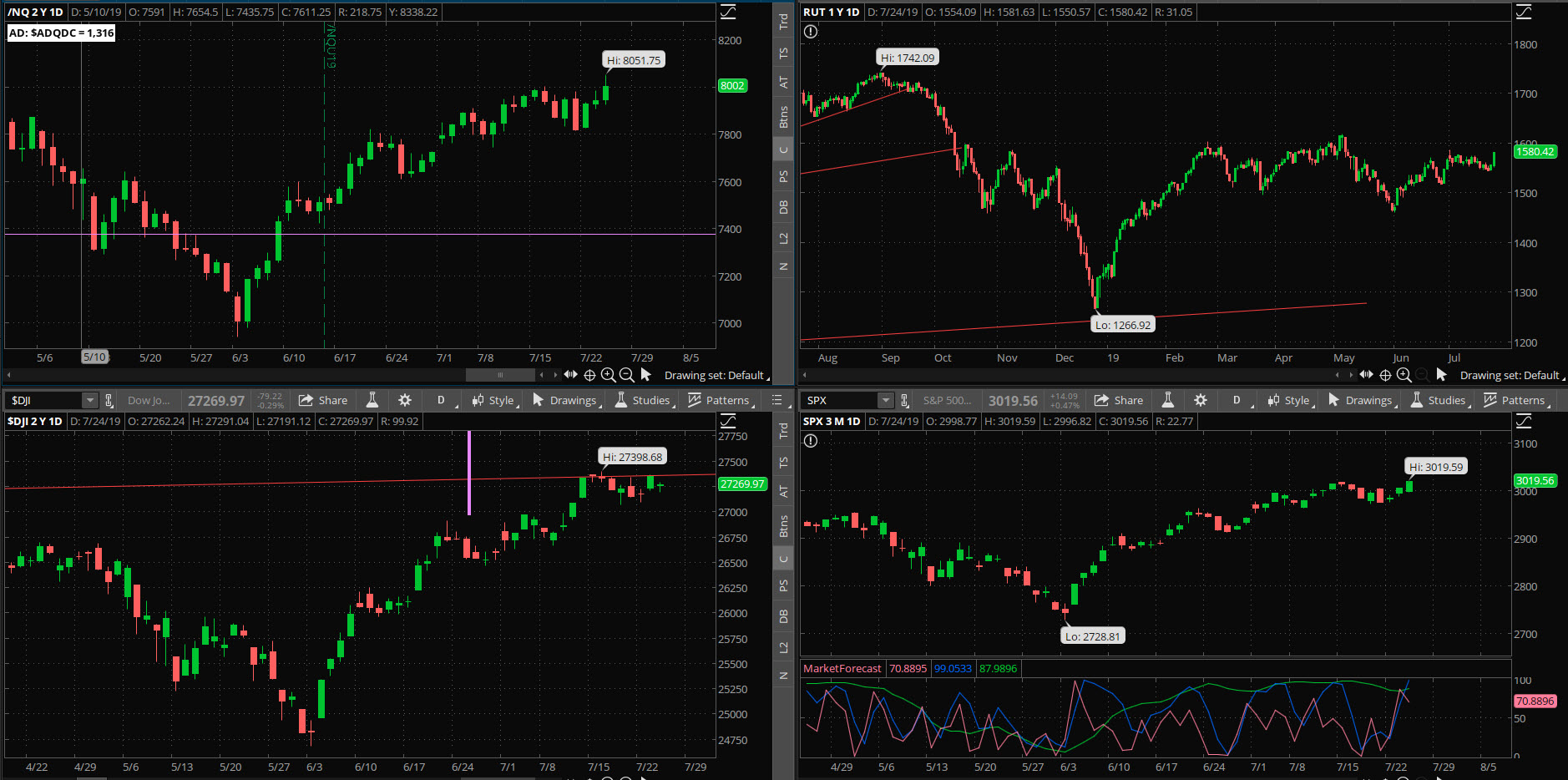This screenshot has width=1568, height=780.
Task: Toggle DB side tab beside /NQ chart
Action: pos(783,207)
